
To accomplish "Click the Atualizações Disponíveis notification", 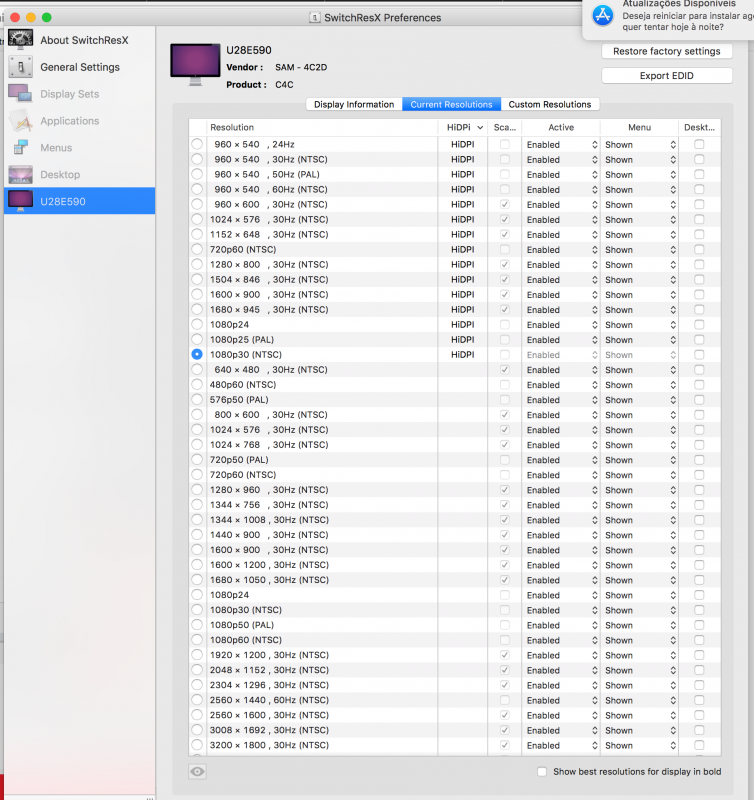I will coord(668,18).
